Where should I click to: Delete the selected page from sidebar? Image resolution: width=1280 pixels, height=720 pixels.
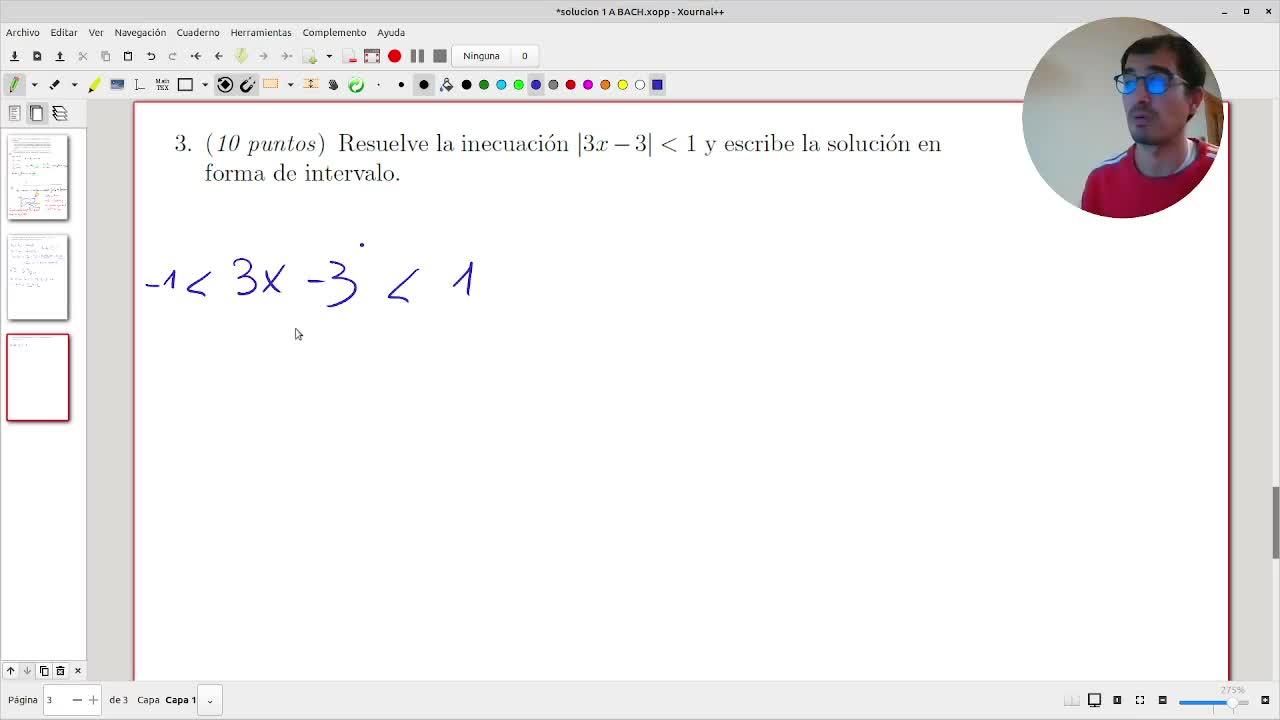60,671
